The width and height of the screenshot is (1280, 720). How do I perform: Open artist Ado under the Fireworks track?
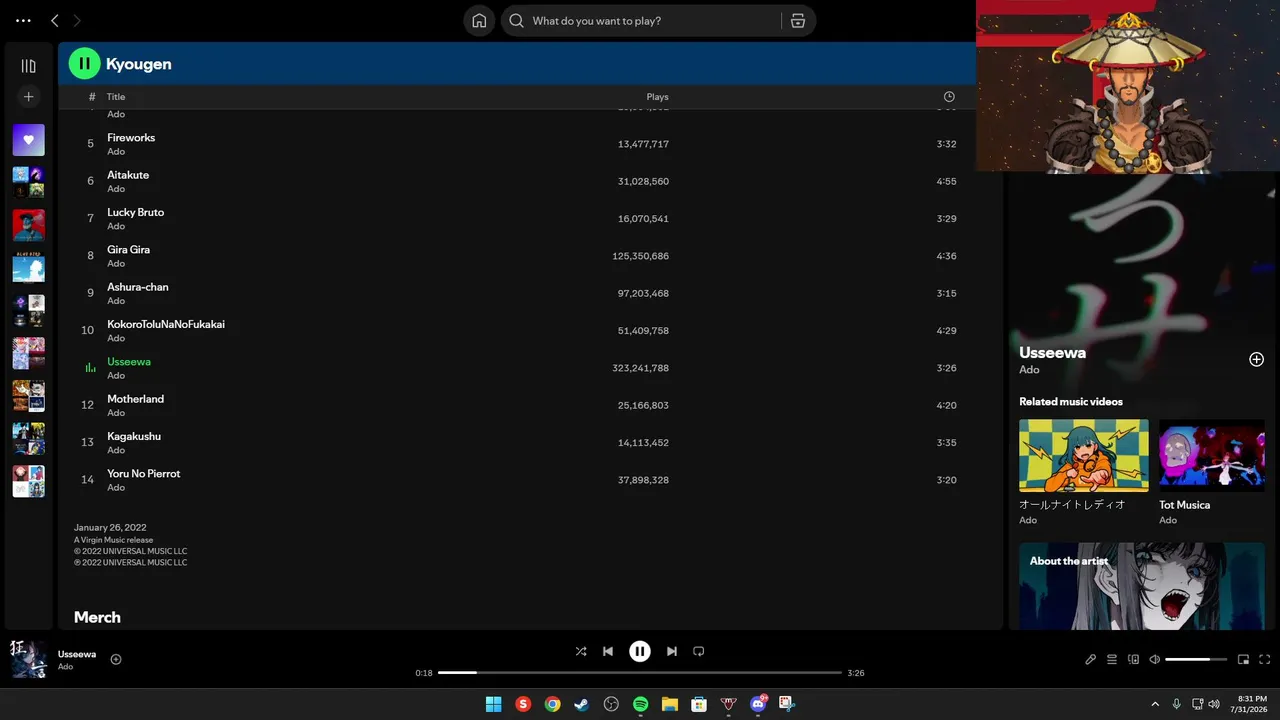116,152
